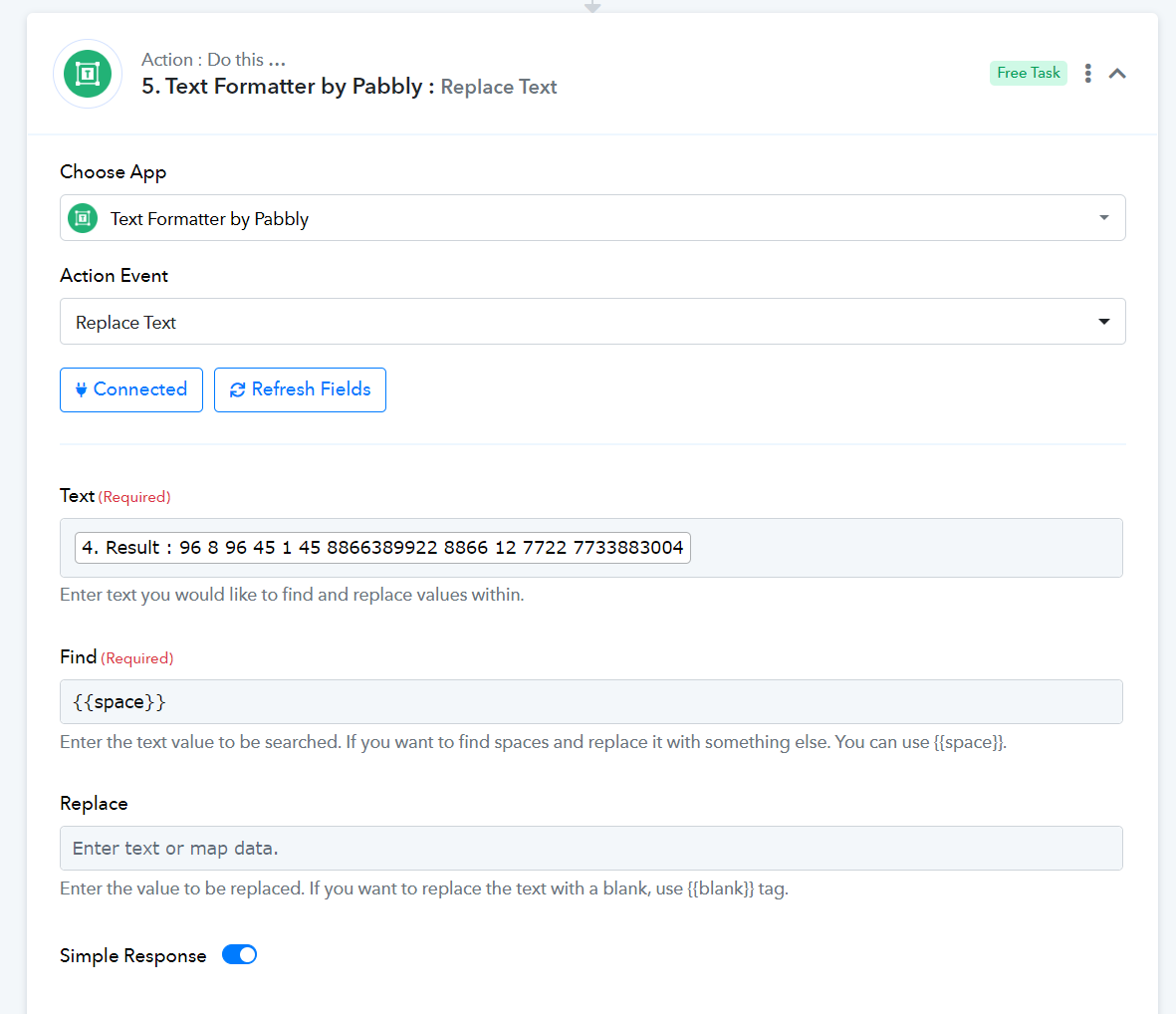Click the 'Action : Do this ...' heading text
The height and width of the screenshot is (1014, 1176).
tap(213, 59)
